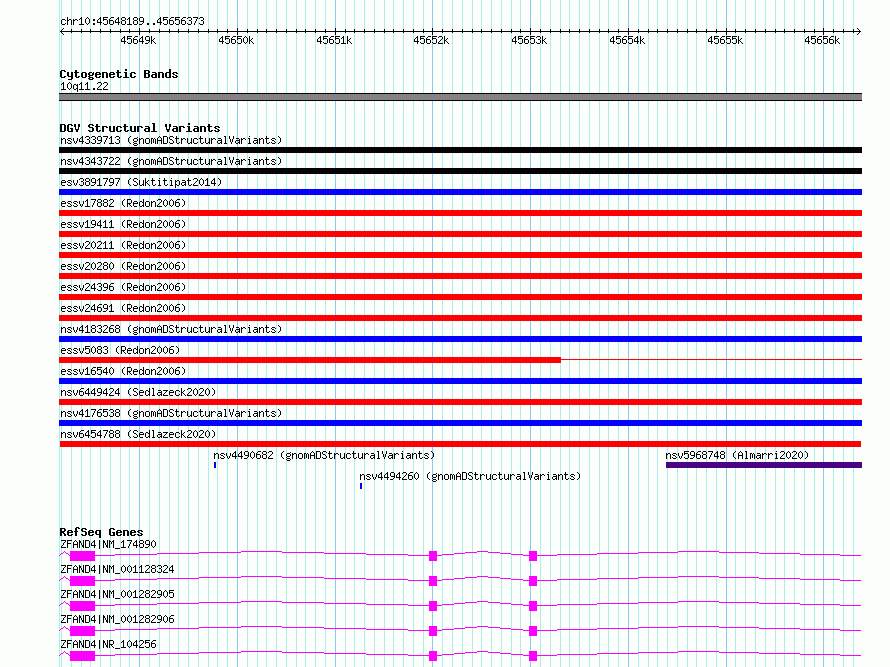890x667 pixels.
Task: Open the nsv4339713 gnomAD variant label
Action: click(x=171, y=140)
